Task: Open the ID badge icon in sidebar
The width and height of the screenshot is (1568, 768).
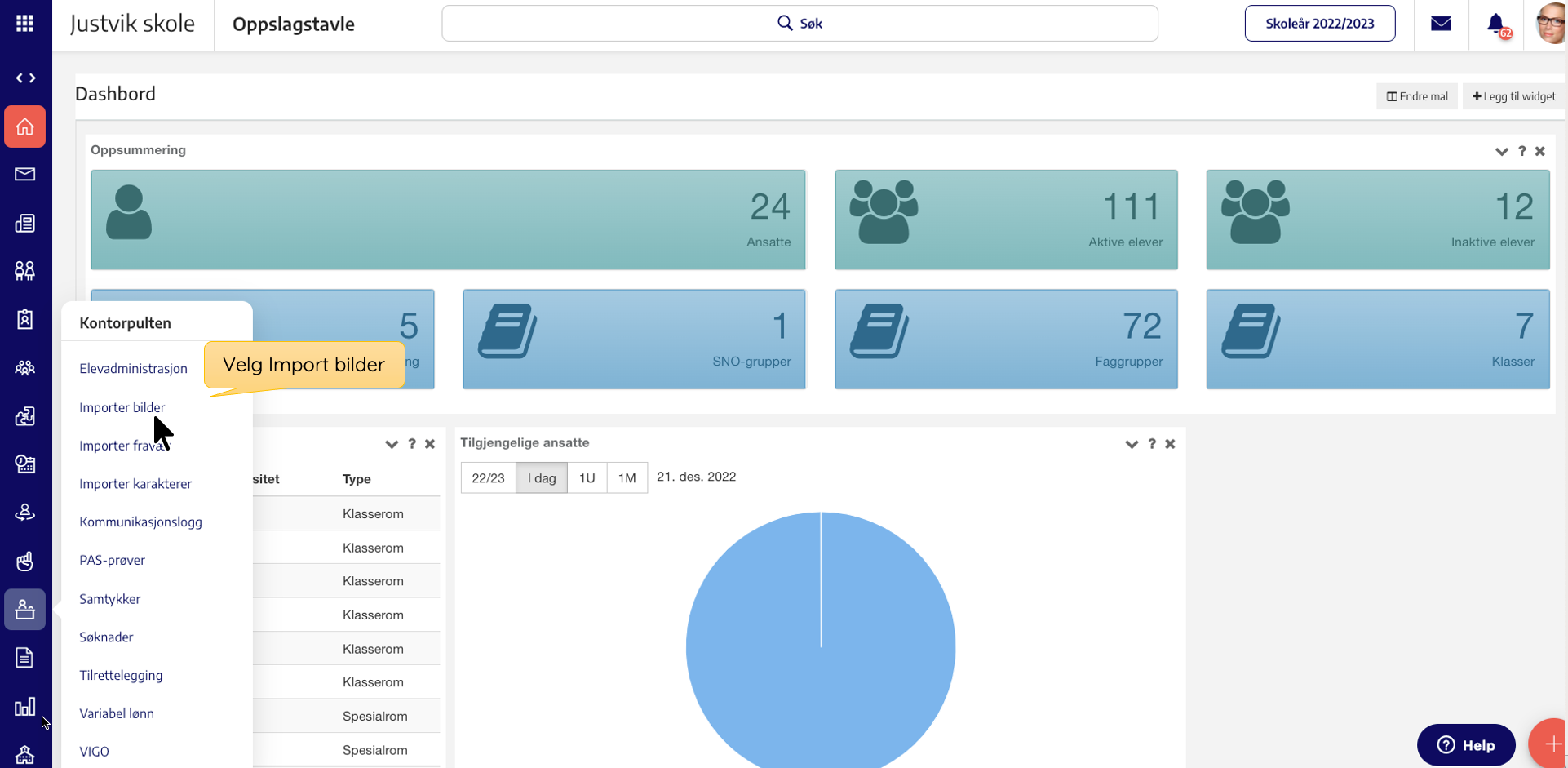Action: (x=25, y=319)
